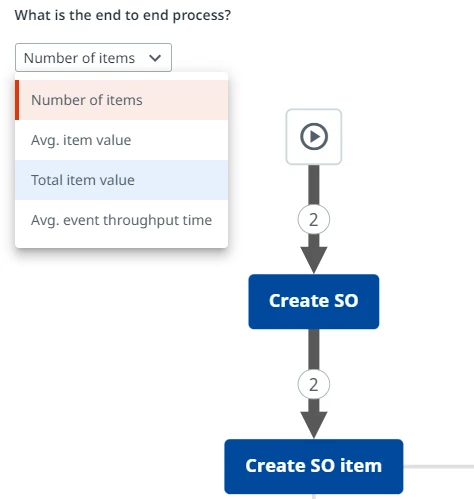Click the start event play icon

pyautogui.click(x=314, y=137)
